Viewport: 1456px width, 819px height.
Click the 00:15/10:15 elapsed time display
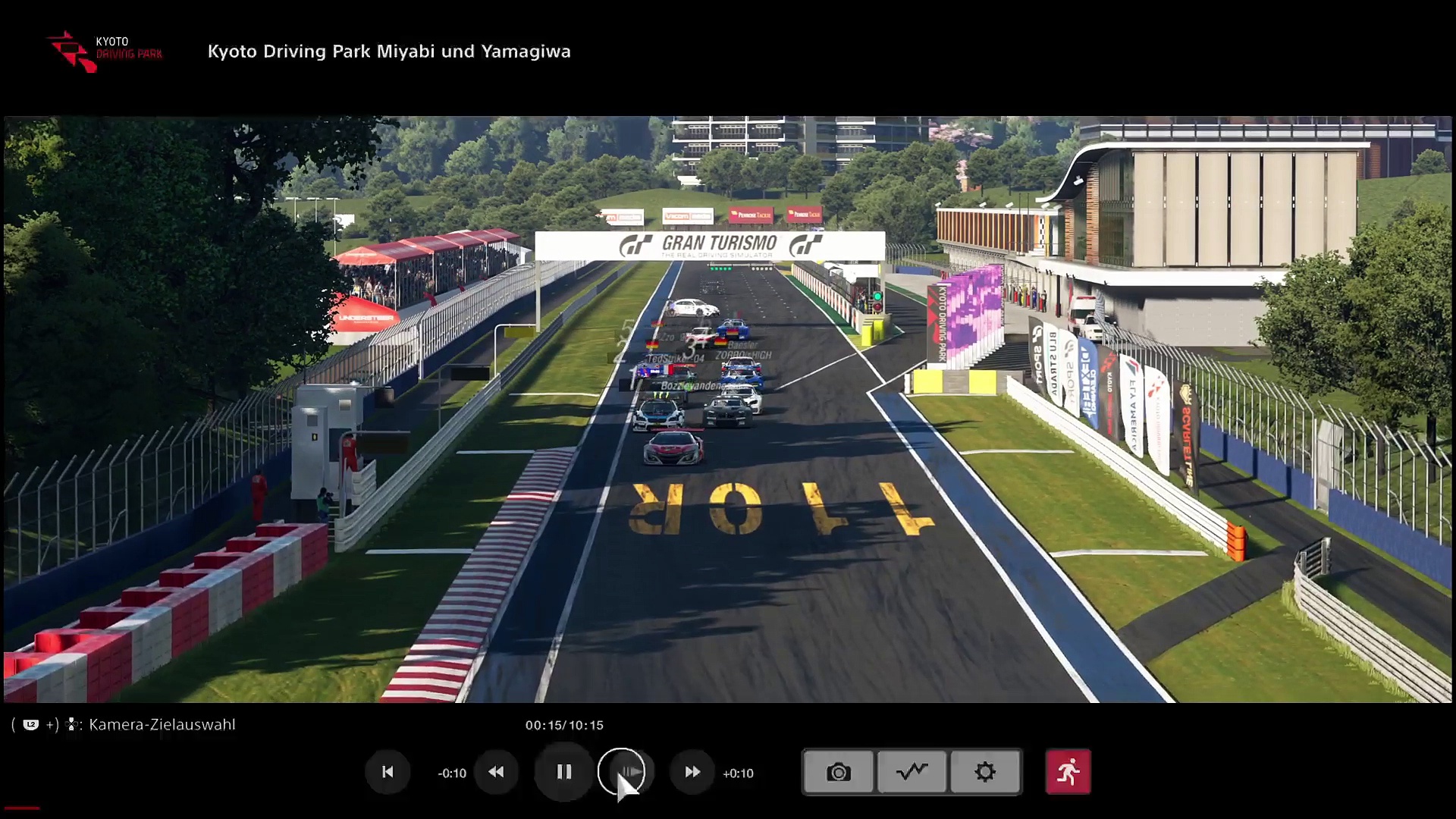coord(564,726)
